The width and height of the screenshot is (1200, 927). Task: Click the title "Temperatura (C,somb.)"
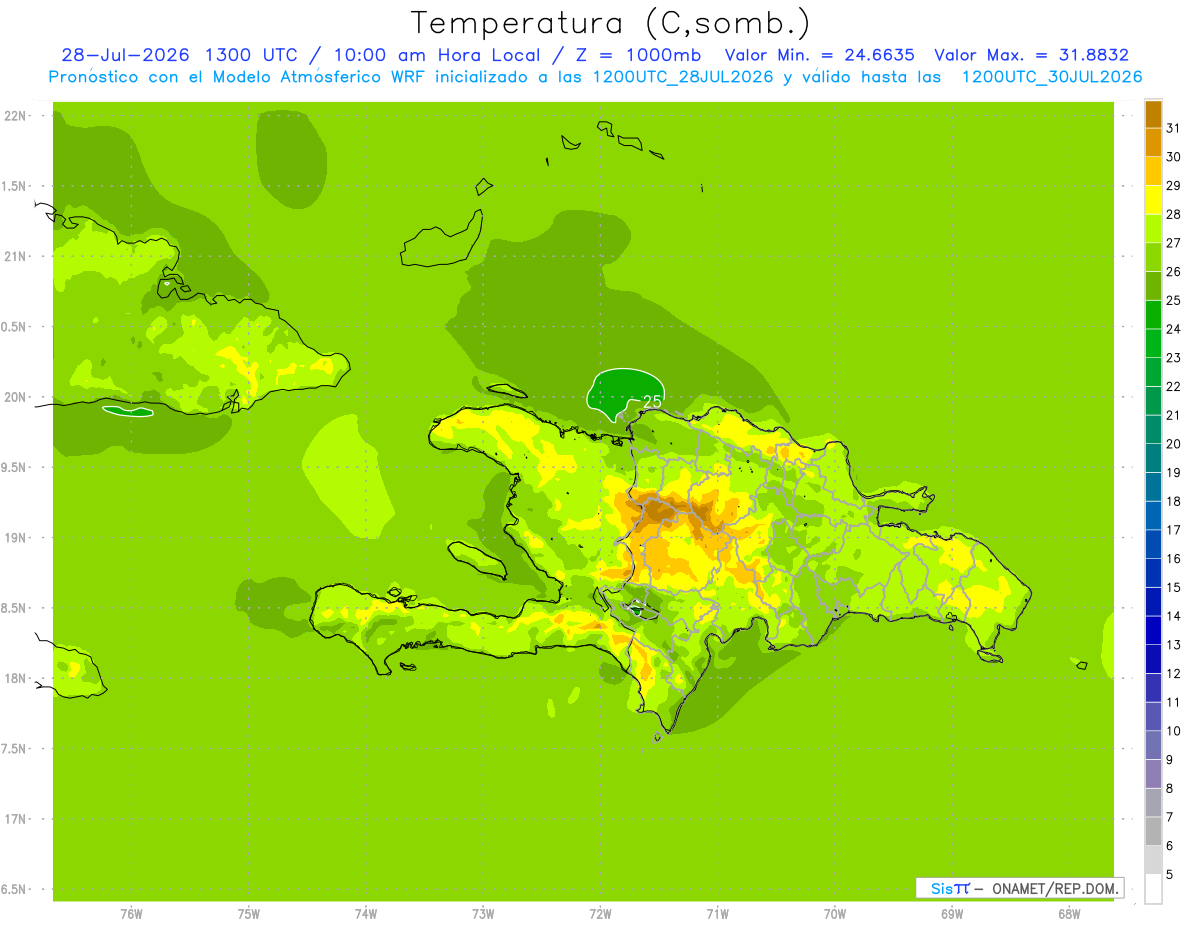610,23
